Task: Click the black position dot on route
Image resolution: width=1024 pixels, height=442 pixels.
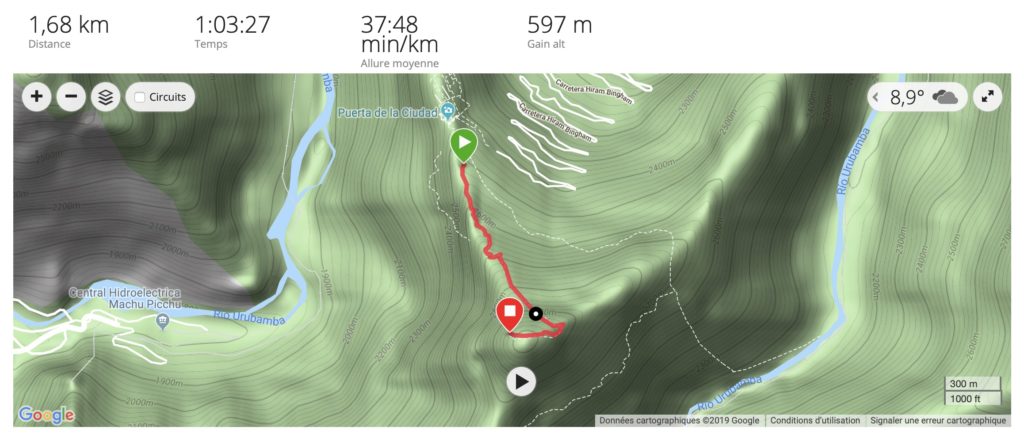Action: click(x=536, y=315)
